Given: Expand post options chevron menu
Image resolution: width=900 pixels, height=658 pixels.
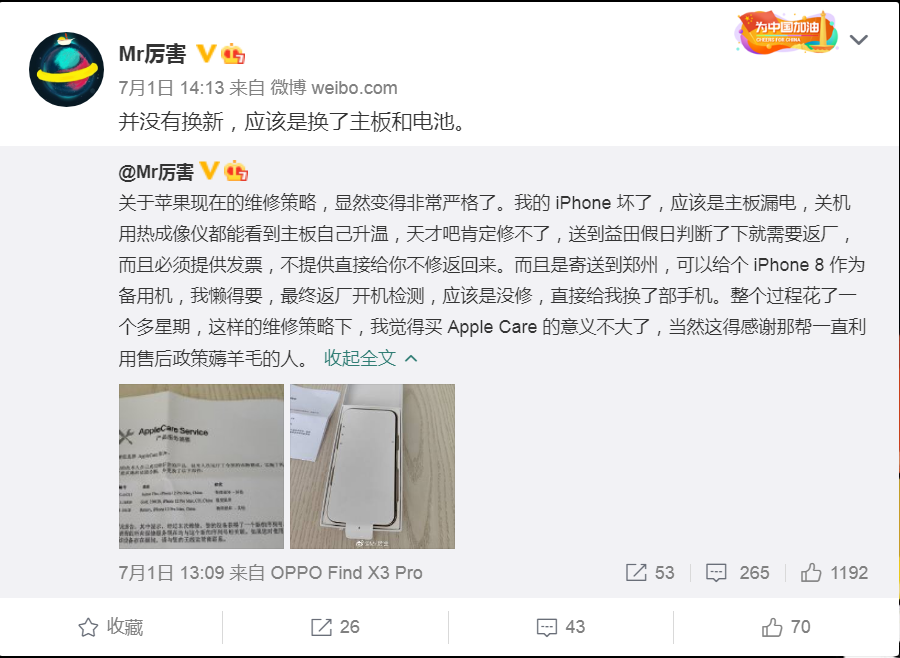Looking at the screenshot, I should pos(858,40).
